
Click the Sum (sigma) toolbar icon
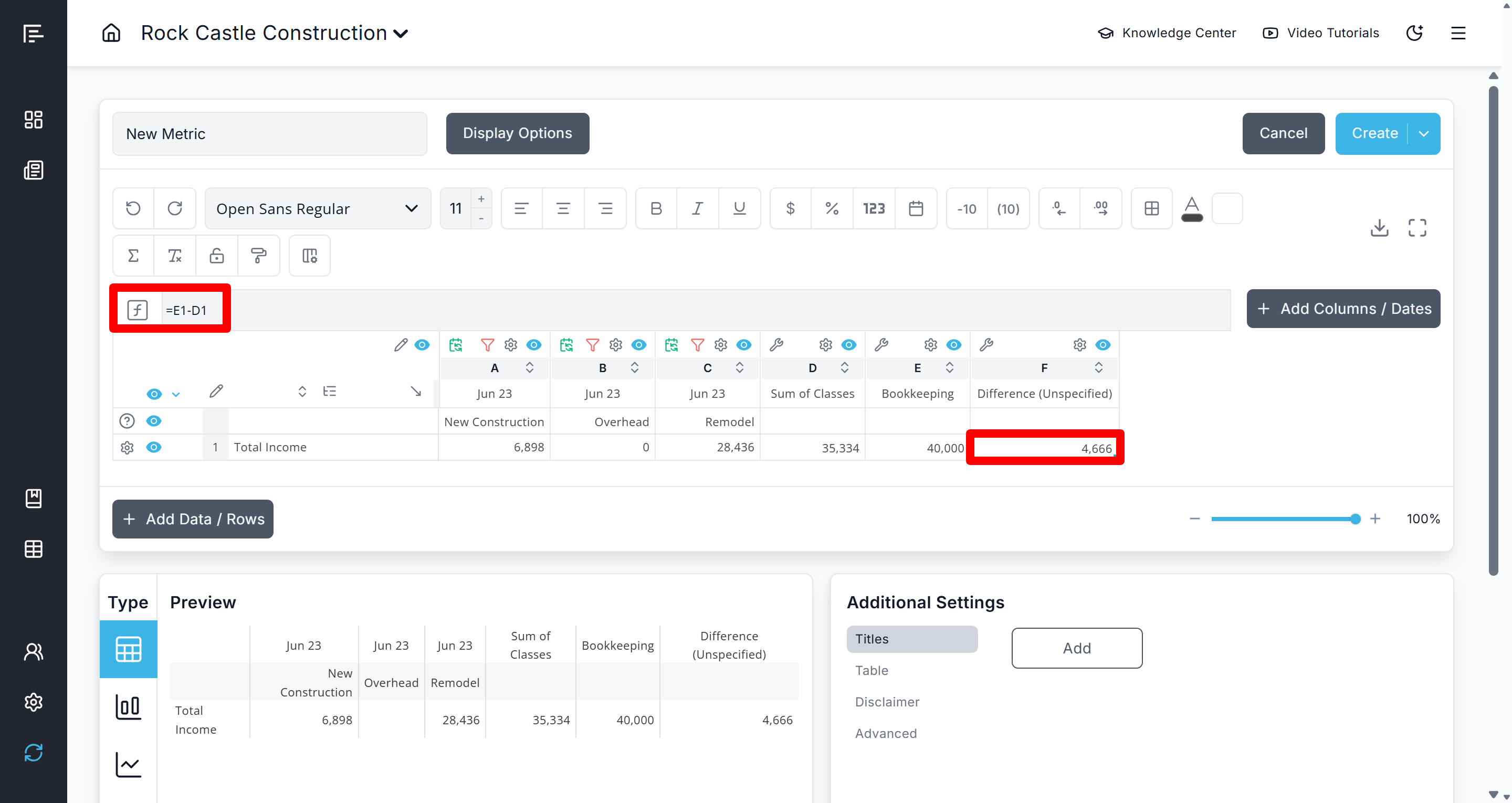133,256
